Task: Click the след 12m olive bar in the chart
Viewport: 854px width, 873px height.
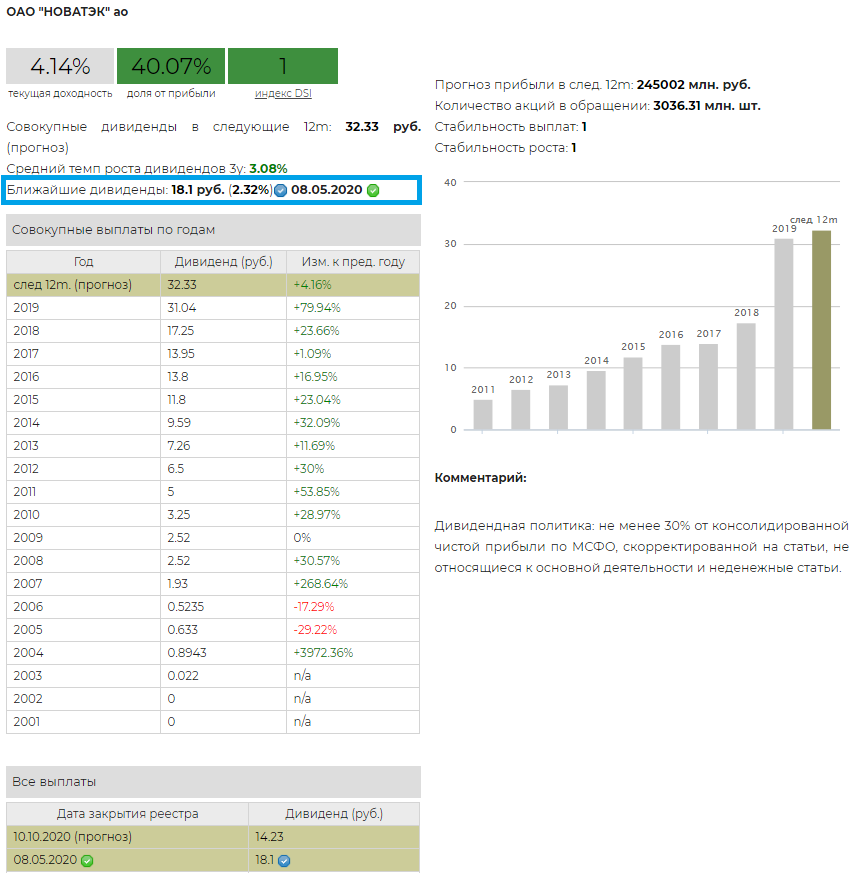Action: [x=821, y=330]
